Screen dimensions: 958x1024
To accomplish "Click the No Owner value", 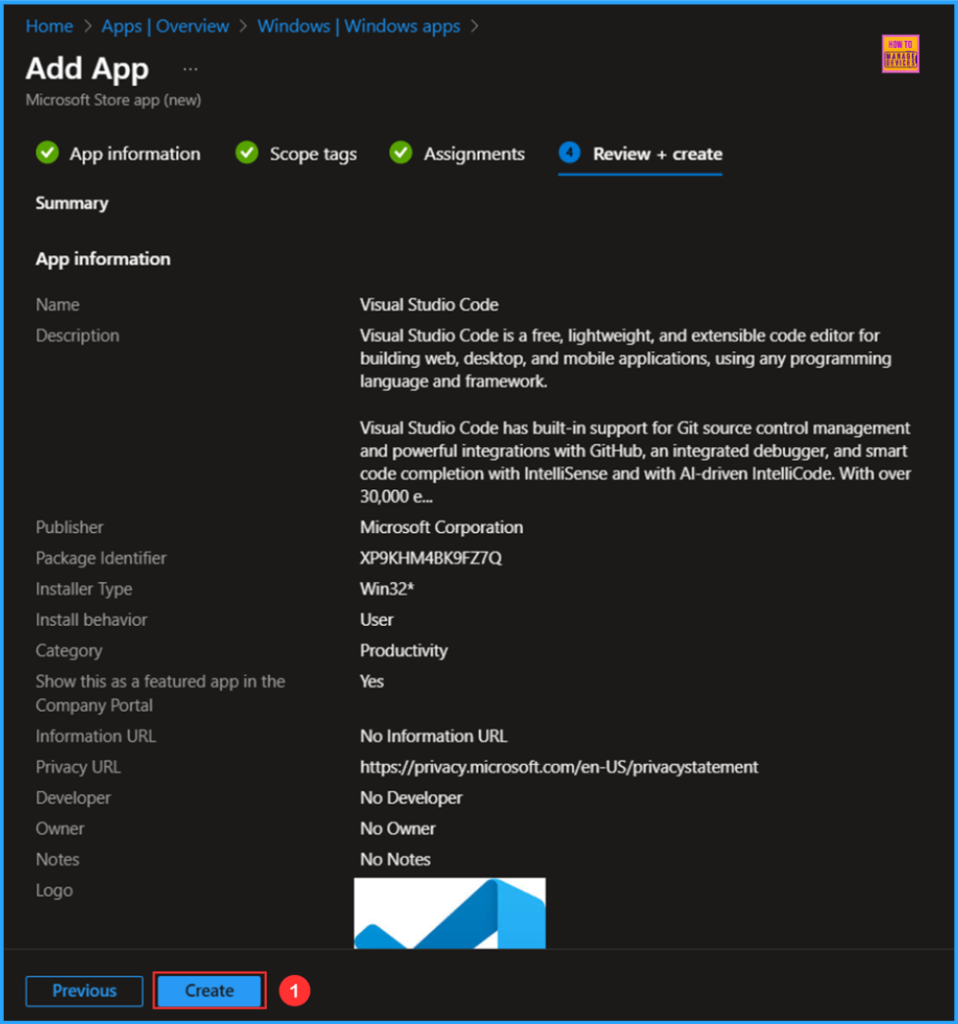I will 397,829.
